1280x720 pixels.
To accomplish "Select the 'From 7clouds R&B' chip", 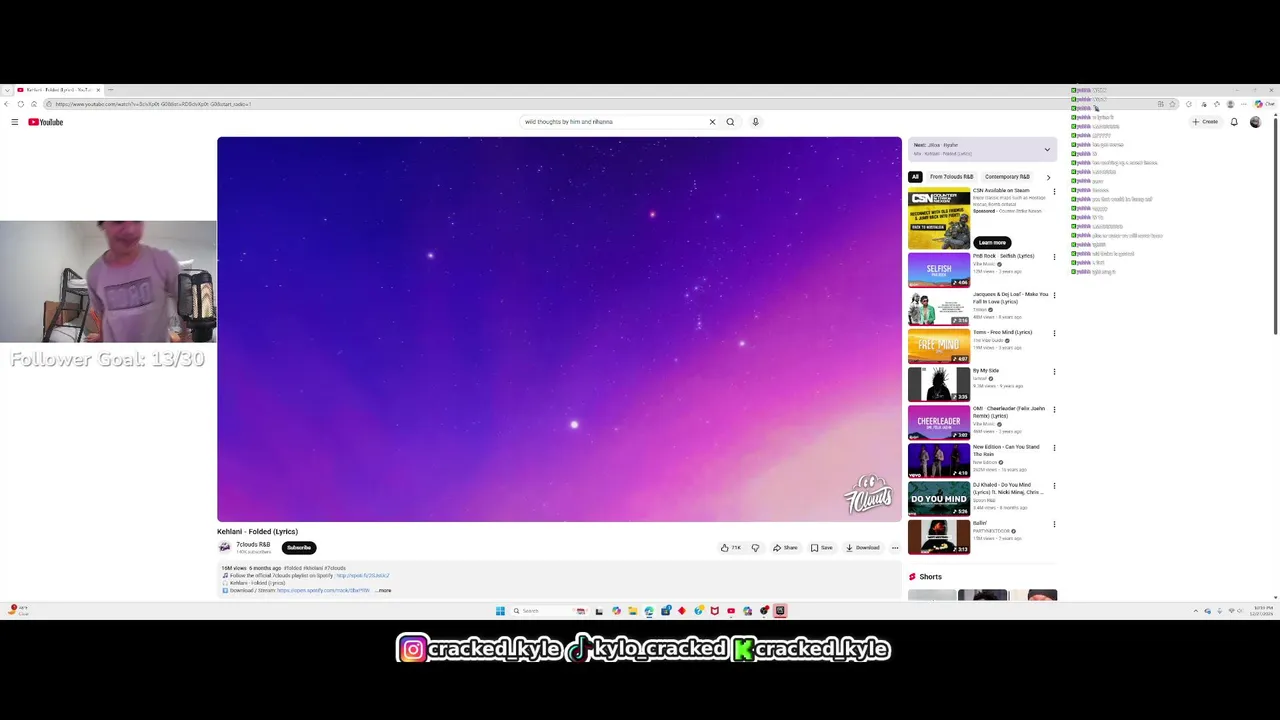I will 951,177.
